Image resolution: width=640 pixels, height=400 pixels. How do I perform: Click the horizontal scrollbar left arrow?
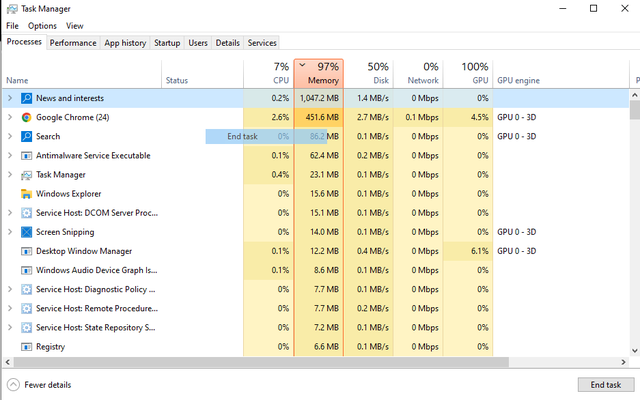[7, 362]
